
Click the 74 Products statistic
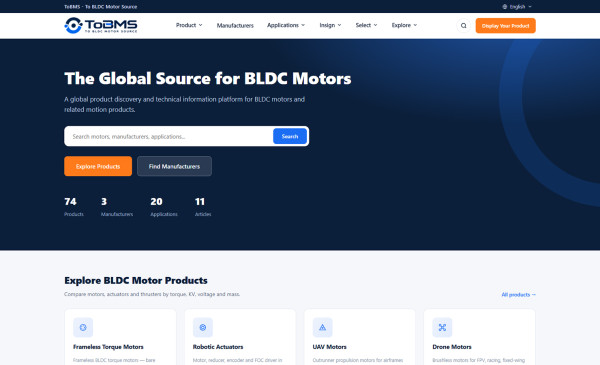tap(73, 207)
